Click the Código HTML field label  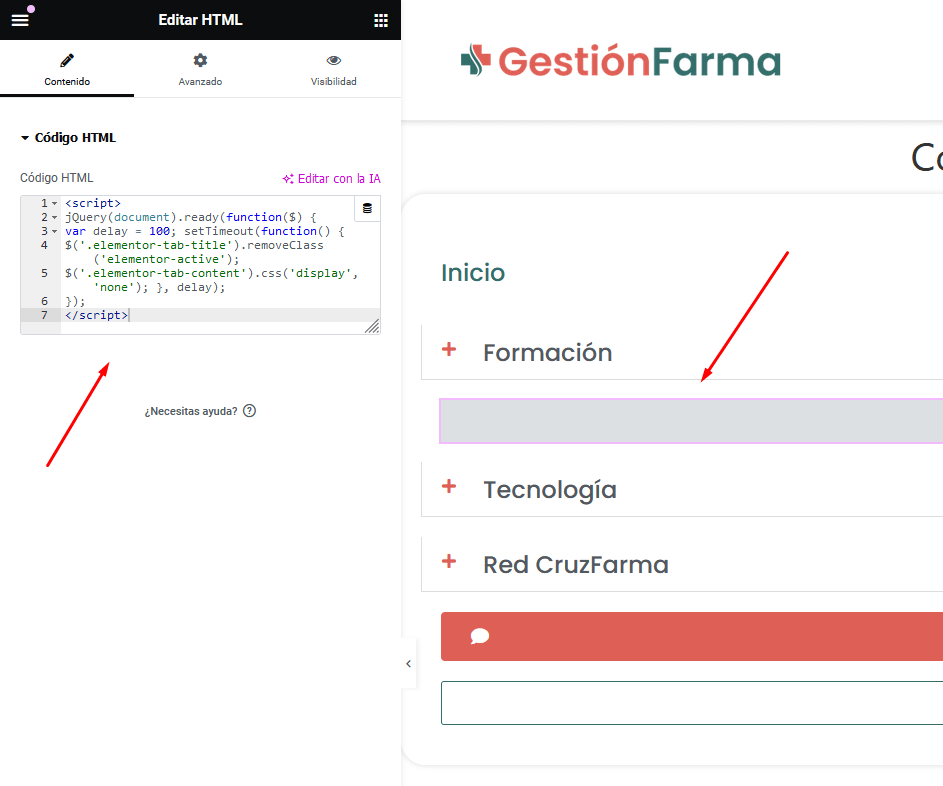pos(57,178)
